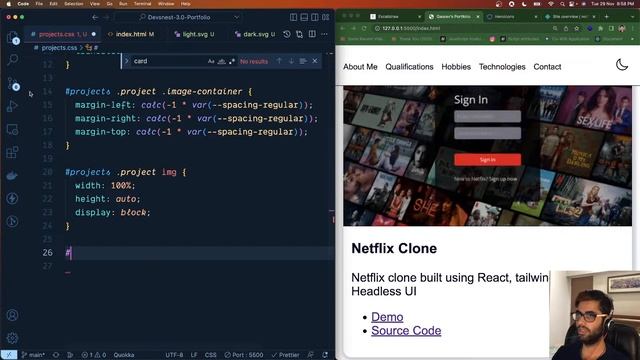
Task: Select the projects.css editor tab
Action: [x=63, y=34]
